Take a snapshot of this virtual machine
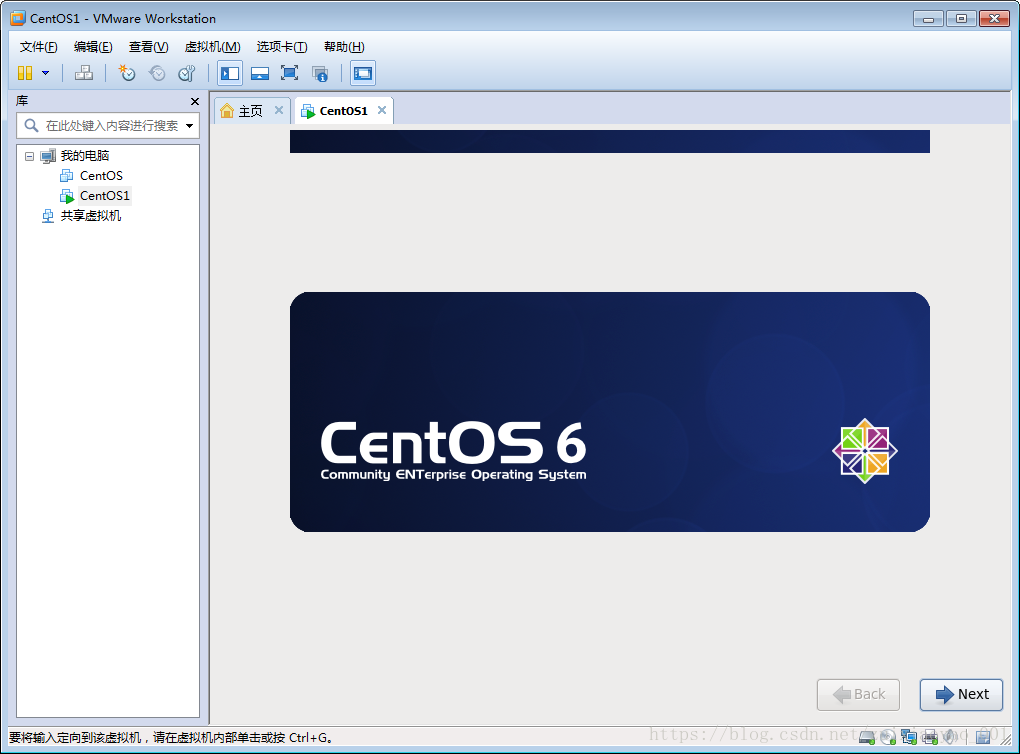 tap(127, 73)
